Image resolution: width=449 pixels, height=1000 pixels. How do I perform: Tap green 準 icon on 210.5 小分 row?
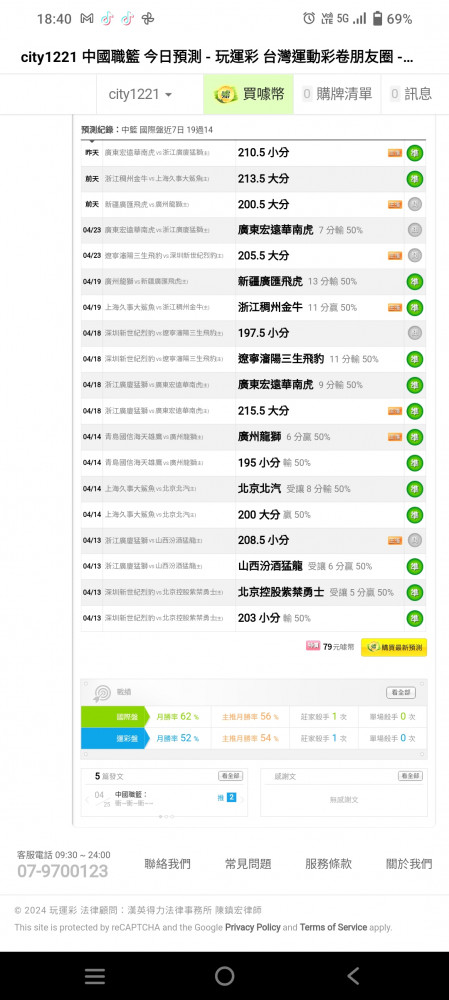click(415, 153)
